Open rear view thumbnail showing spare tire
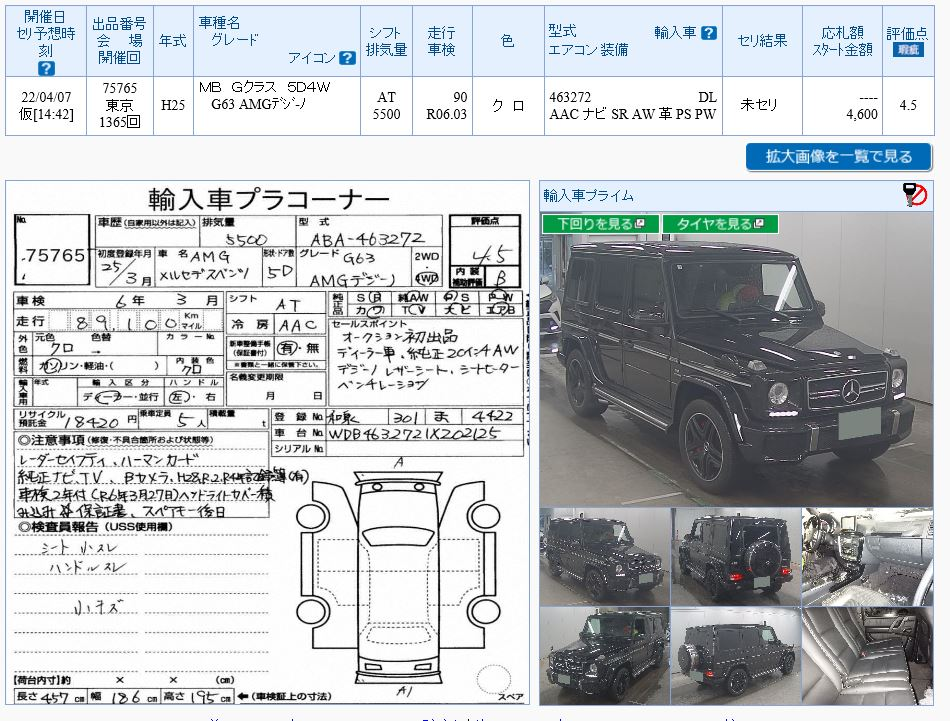Screen dimensions: 950x721 coord(736,556)
